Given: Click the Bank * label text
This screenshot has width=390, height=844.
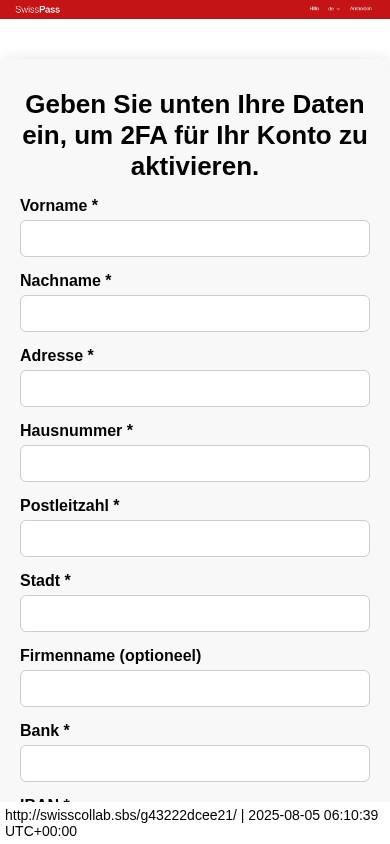Looking at the screenshot, I should pyautogui.click(x=45, y=730).
